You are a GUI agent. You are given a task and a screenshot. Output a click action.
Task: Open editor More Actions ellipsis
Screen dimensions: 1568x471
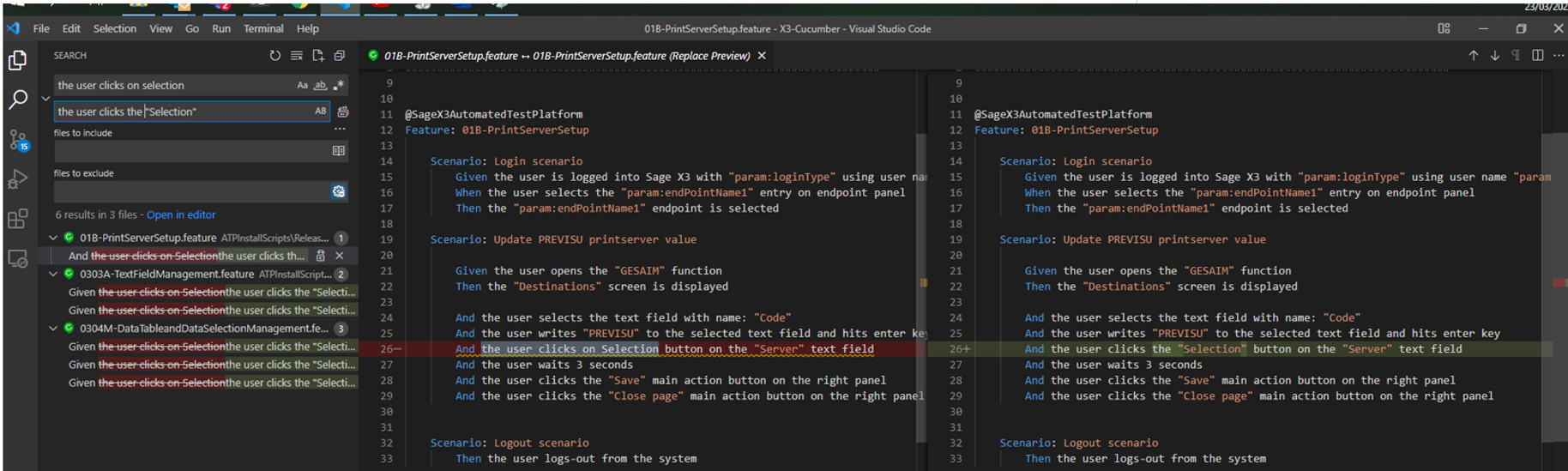point(1558,56)
